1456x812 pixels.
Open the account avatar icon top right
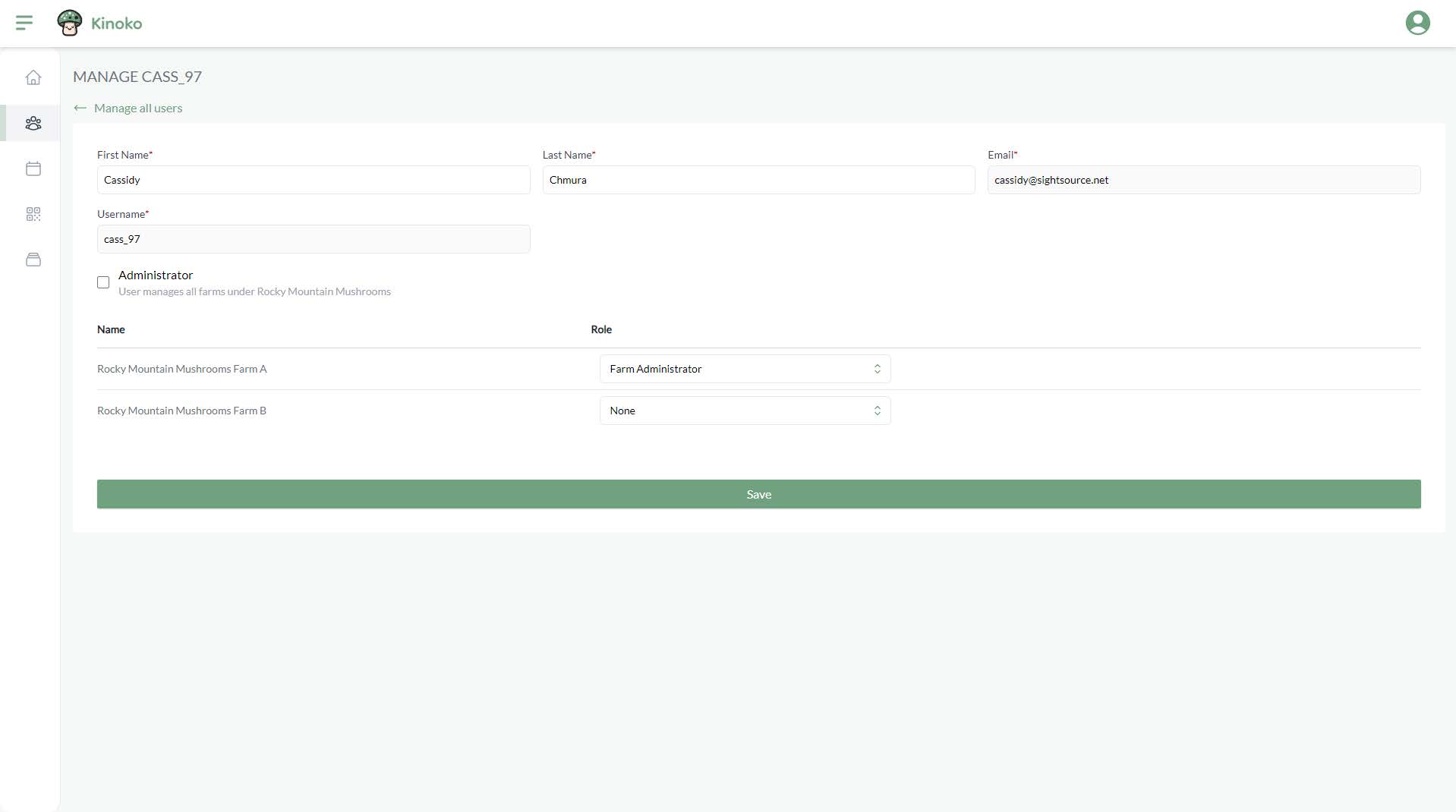point(1418,23)
